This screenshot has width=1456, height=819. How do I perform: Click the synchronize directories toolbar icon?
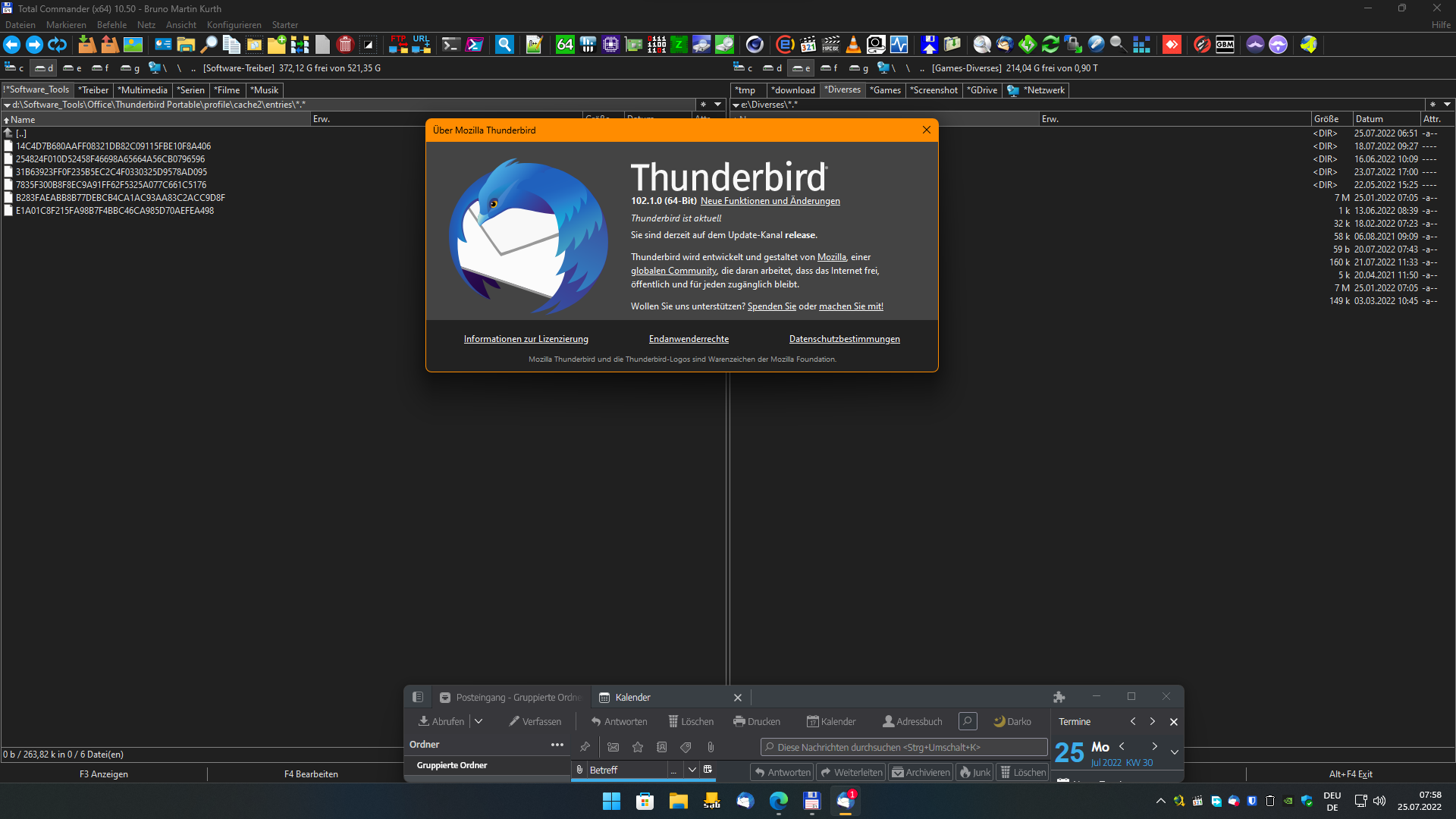[x=300, y=45]
